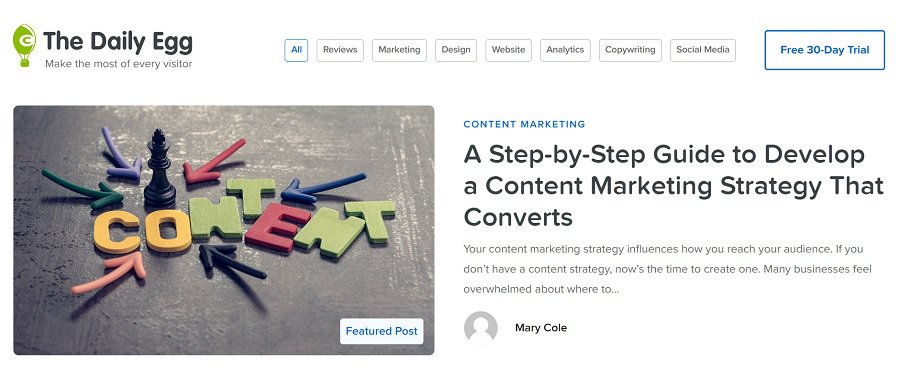
Task: Select the Copywriting category
Action: tap(630, 50)
